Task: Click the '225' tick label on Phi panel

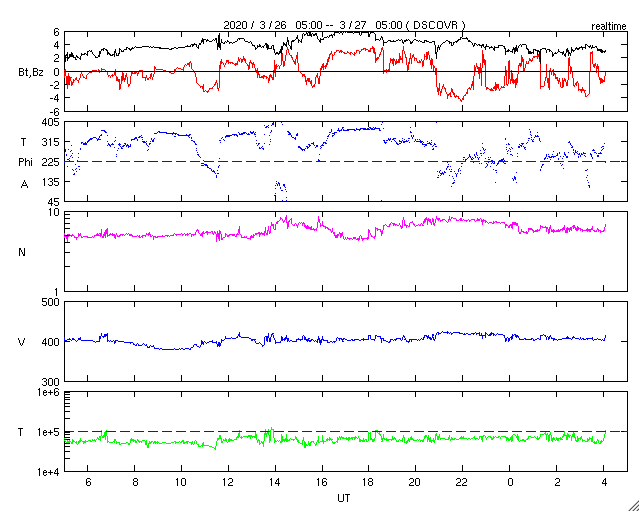Action: coord(51,162)
